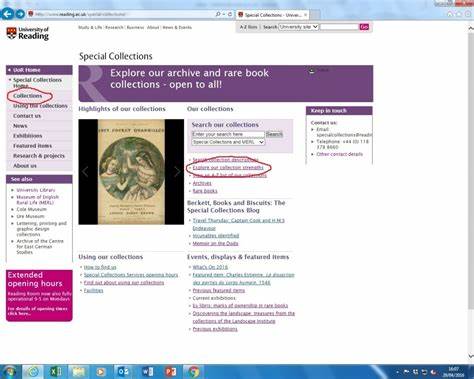
Task: Open Contact us in the sidebar
Action: [x=27, y=116]
